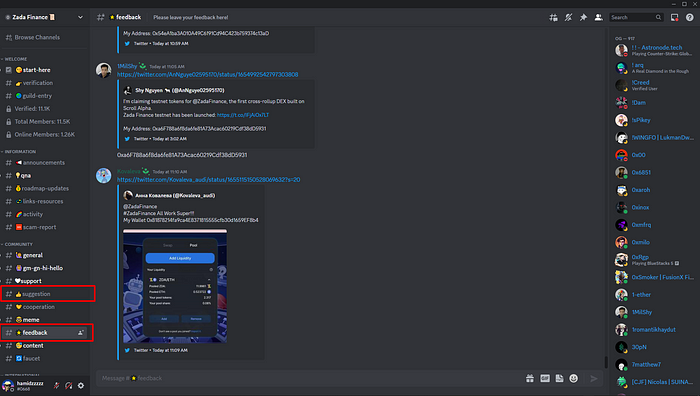Open user settings gear
The width and height of the screenshot is (700, 396).
click(81, 385)
